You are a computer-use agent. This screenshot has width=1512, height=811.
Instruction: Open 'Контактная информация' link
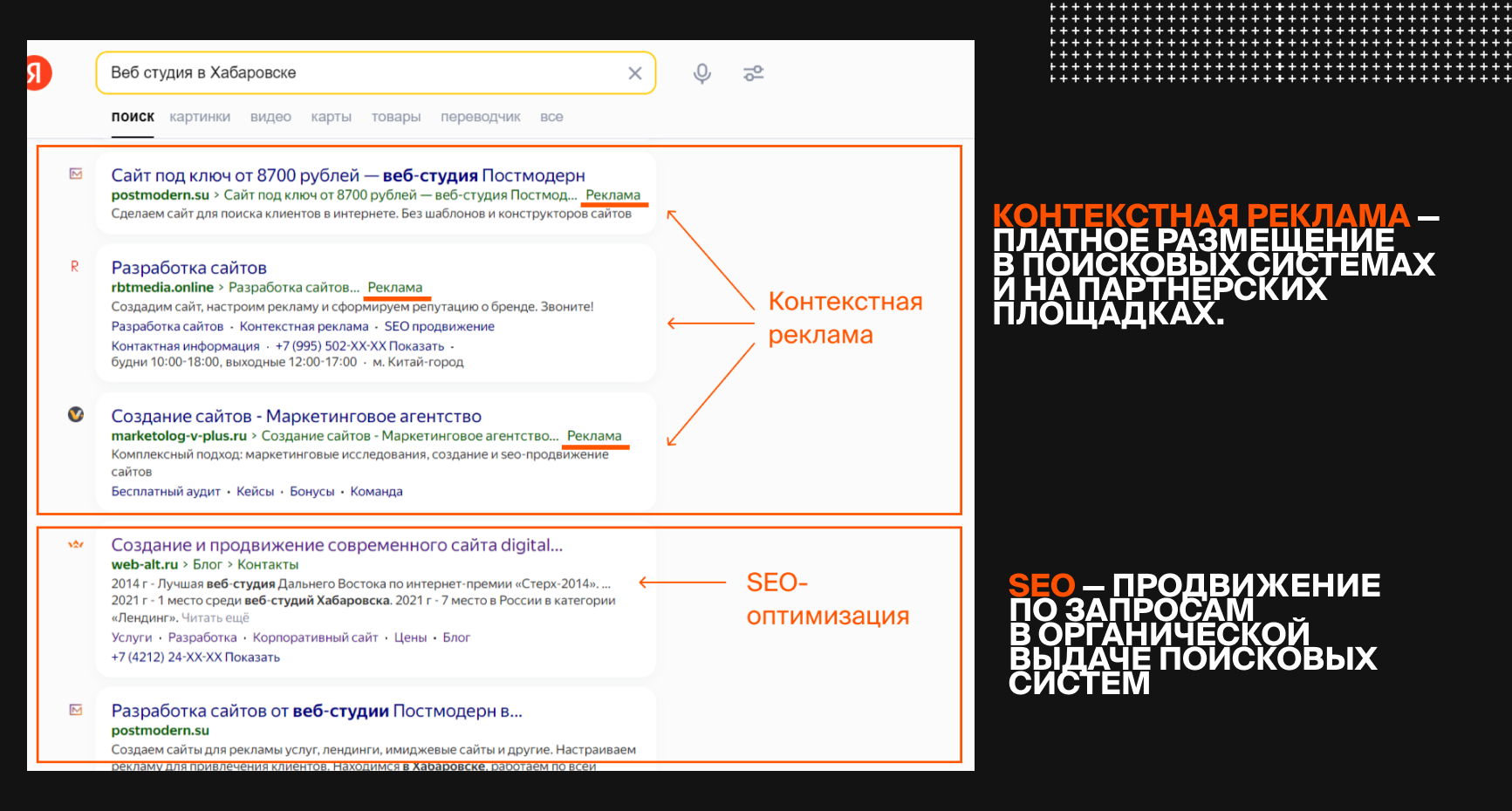tap(186, 346)
